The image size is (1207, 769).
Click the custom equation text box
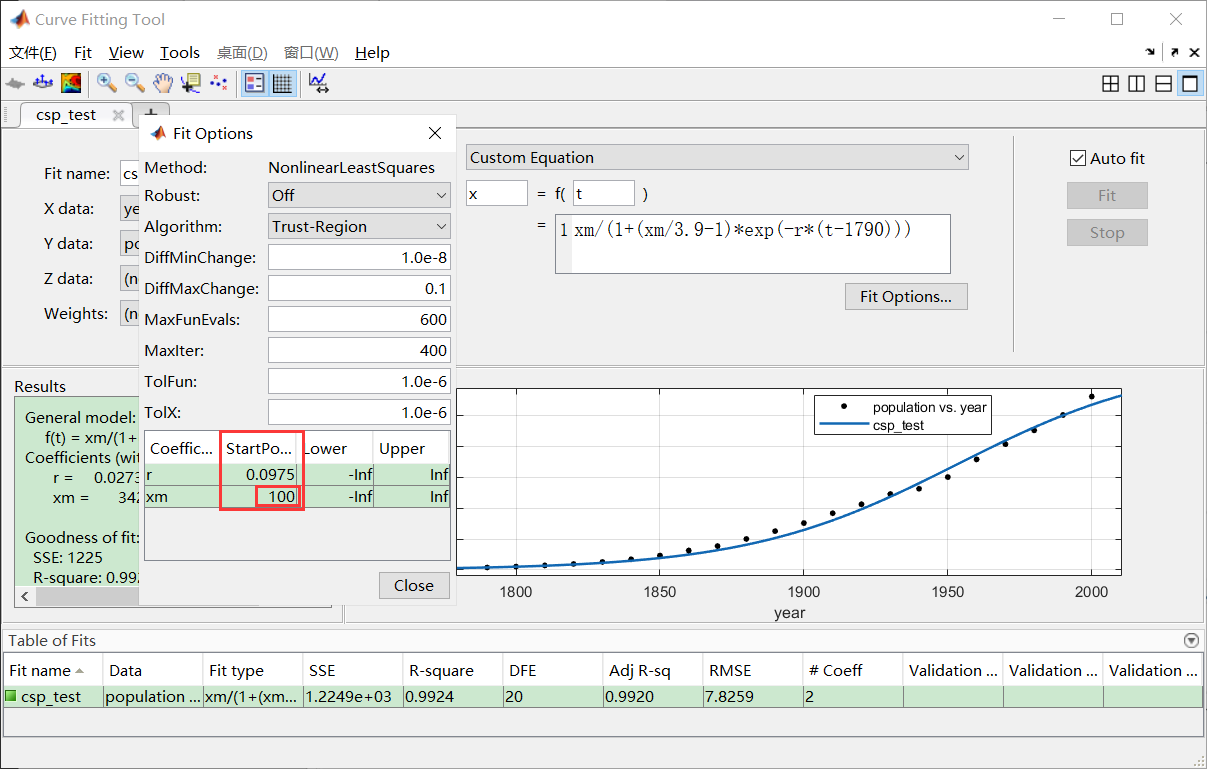pyautogui.click(x=752, y=243)
